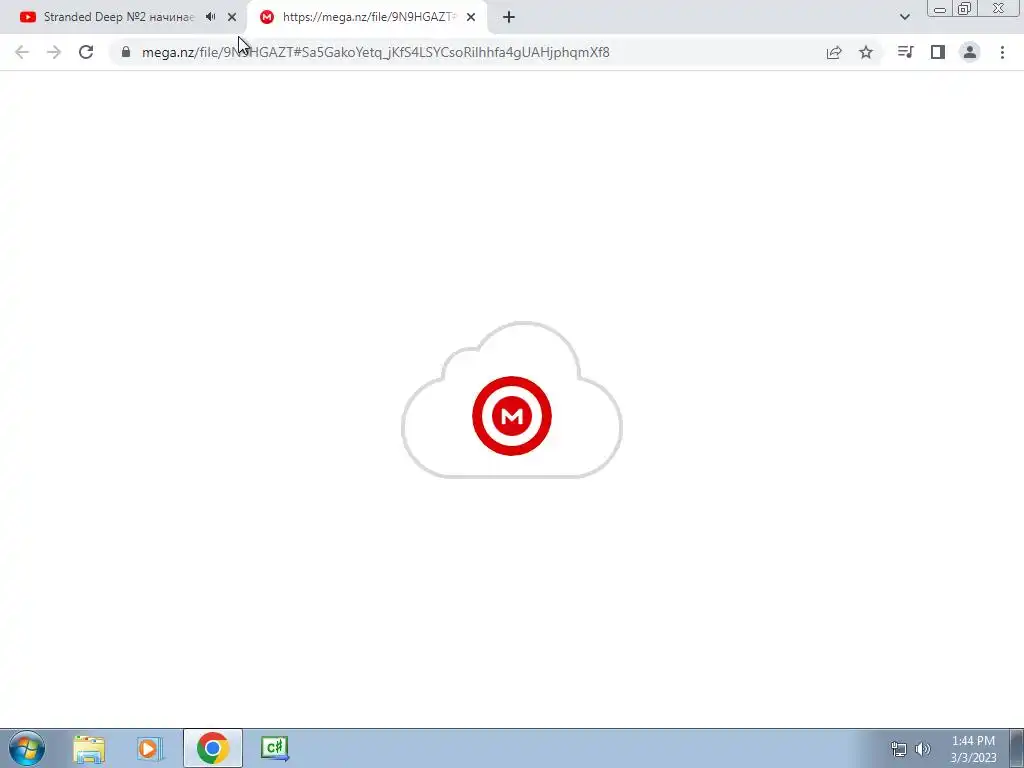This screenshot has width=1024, height=768.
Task: Open Windows Explorer from taskbar
Action: tap(89, 748)
